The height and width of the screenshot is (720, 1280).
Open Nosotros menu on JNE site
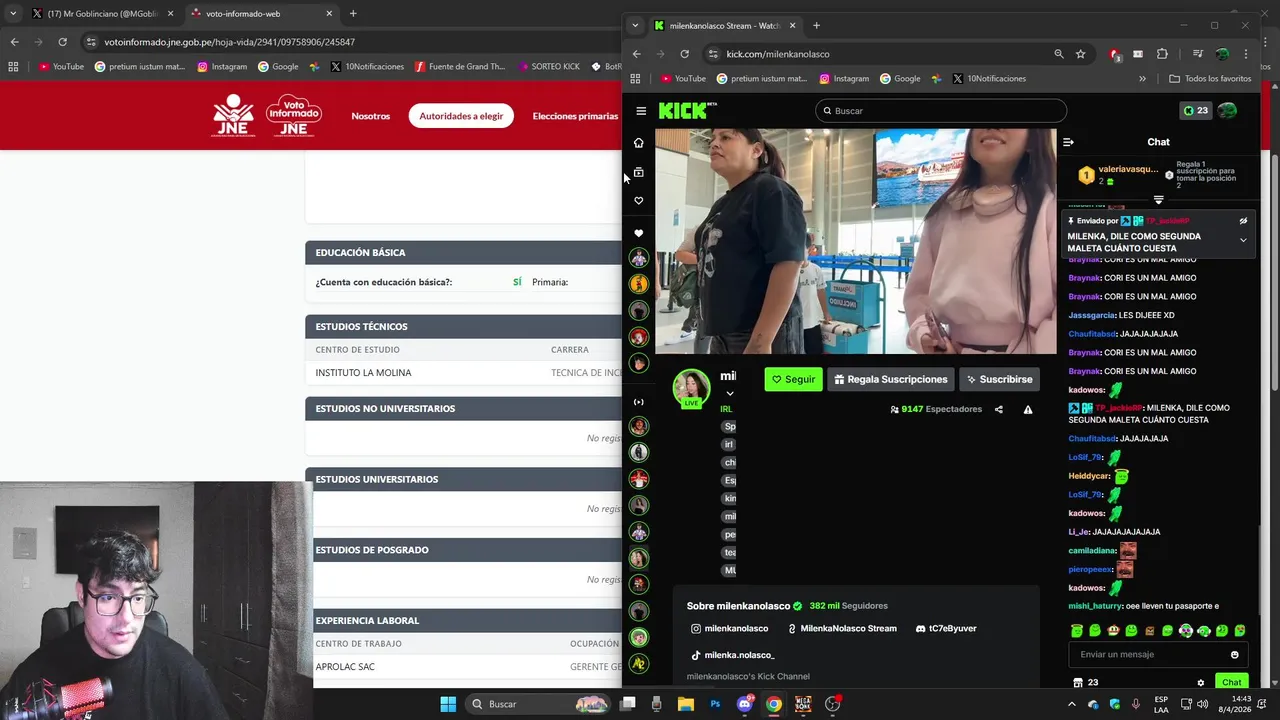pos(371,116)
